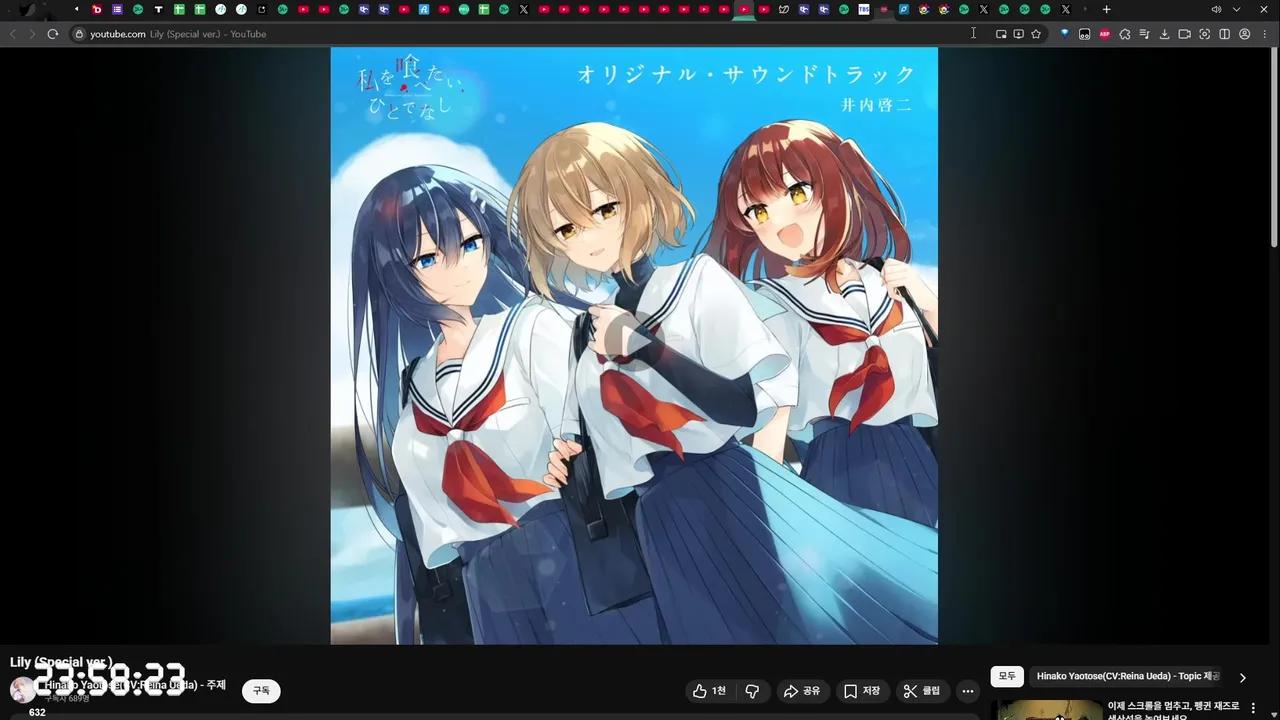Select the Hinako Yaotose Topic filter chip
The width and height of the screenshot is (1280, 720).
[x=1125, y=677]
